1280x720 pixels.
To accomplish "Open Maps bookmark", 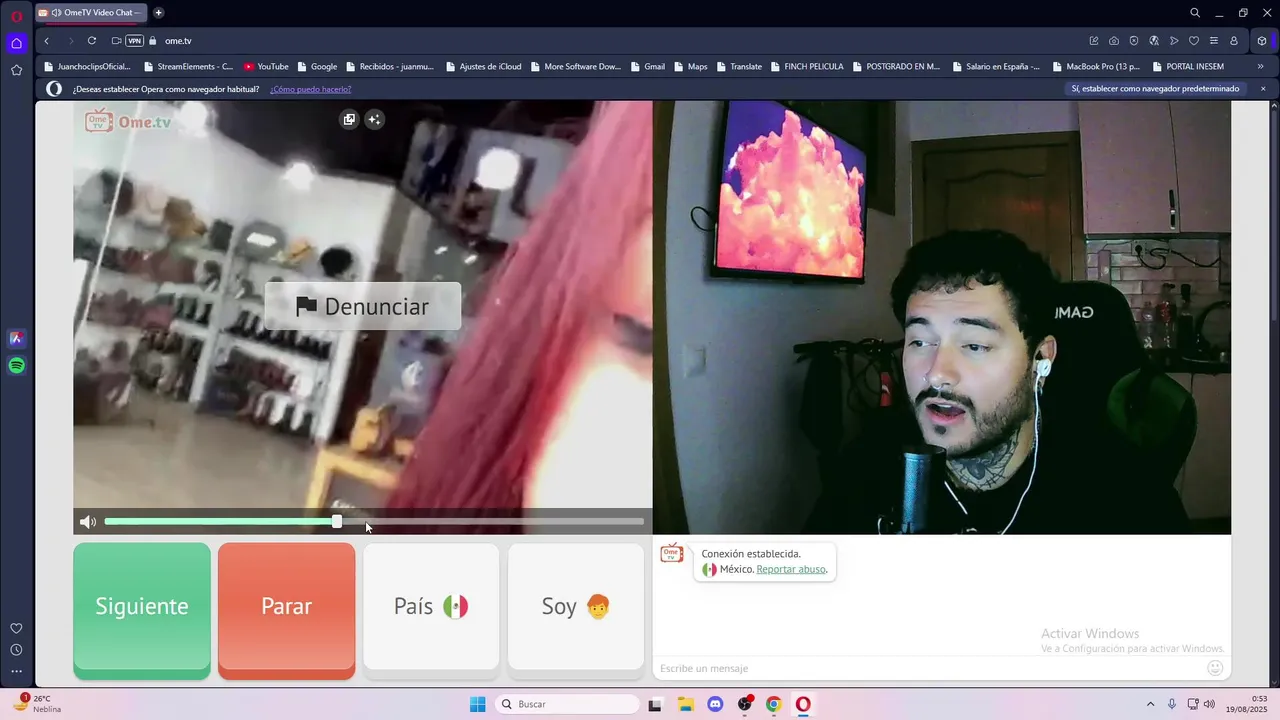I will (691, 67).
